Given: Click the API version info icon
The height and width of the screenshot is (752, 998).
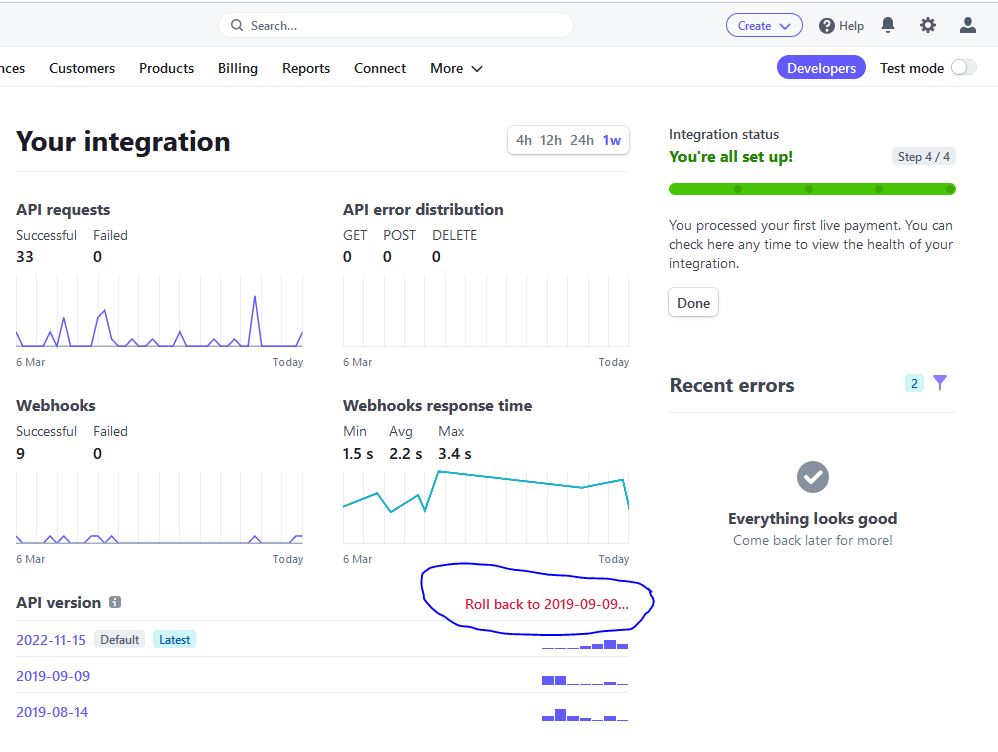Looking at the screenshot, I should [x=115, y=602].
